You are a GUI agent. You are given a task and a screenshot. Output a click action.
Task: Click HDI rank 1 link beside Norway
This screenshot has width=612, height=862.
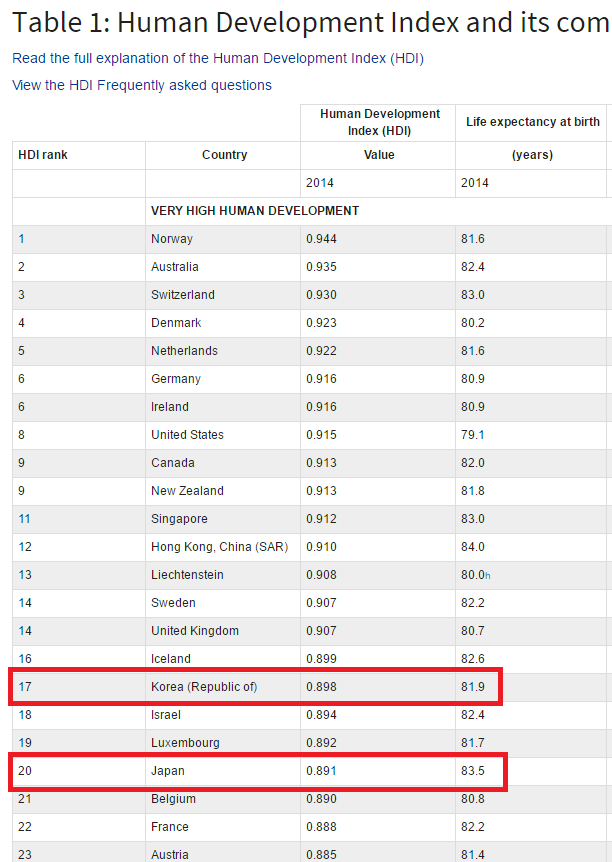pos(21,239)
